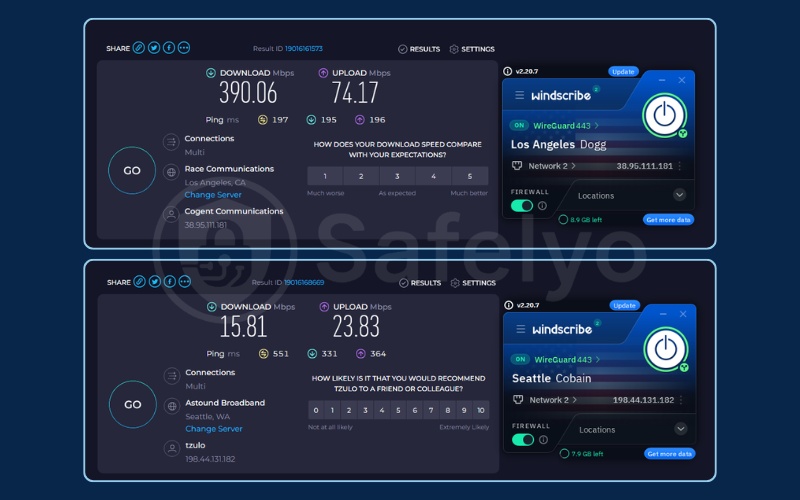Open hamburger menu in Seattle Windscribe window
Viewport: 800px width, 500px height.
click(x=520, y=329)
